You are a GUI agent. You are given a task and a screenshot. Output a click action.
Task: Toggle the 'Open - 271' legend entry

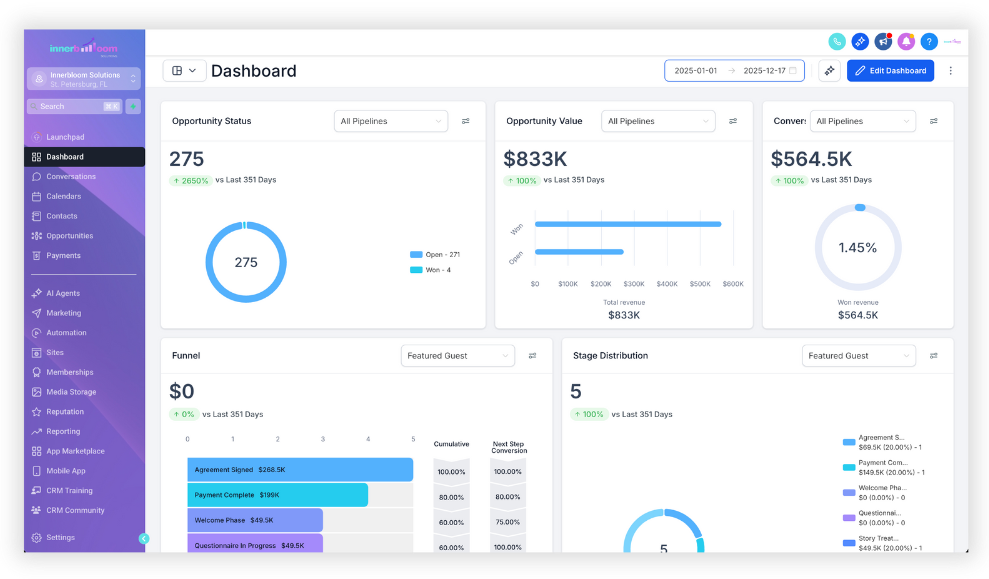click(435, 255)
